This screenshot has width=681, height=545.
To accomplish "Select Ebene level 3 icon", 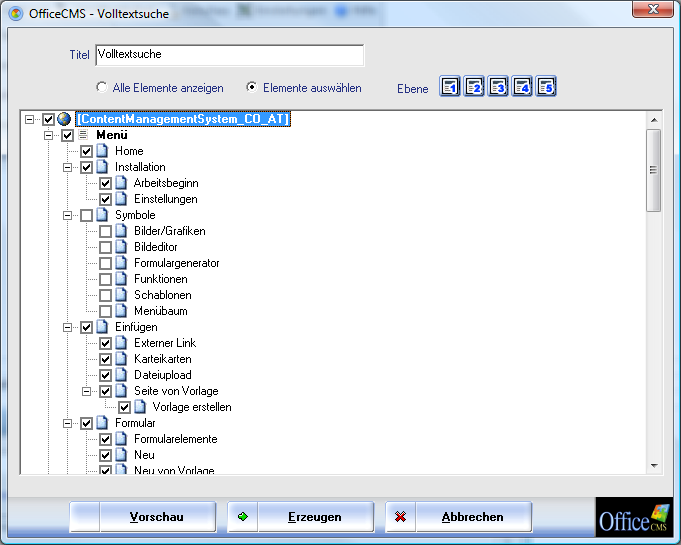I will 498,86.
